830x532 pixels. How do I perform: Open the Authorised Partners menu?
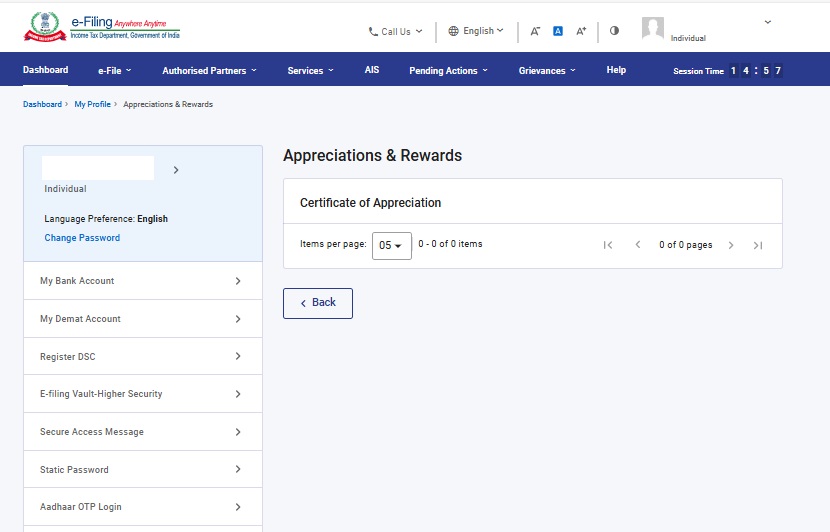(209, 70)
